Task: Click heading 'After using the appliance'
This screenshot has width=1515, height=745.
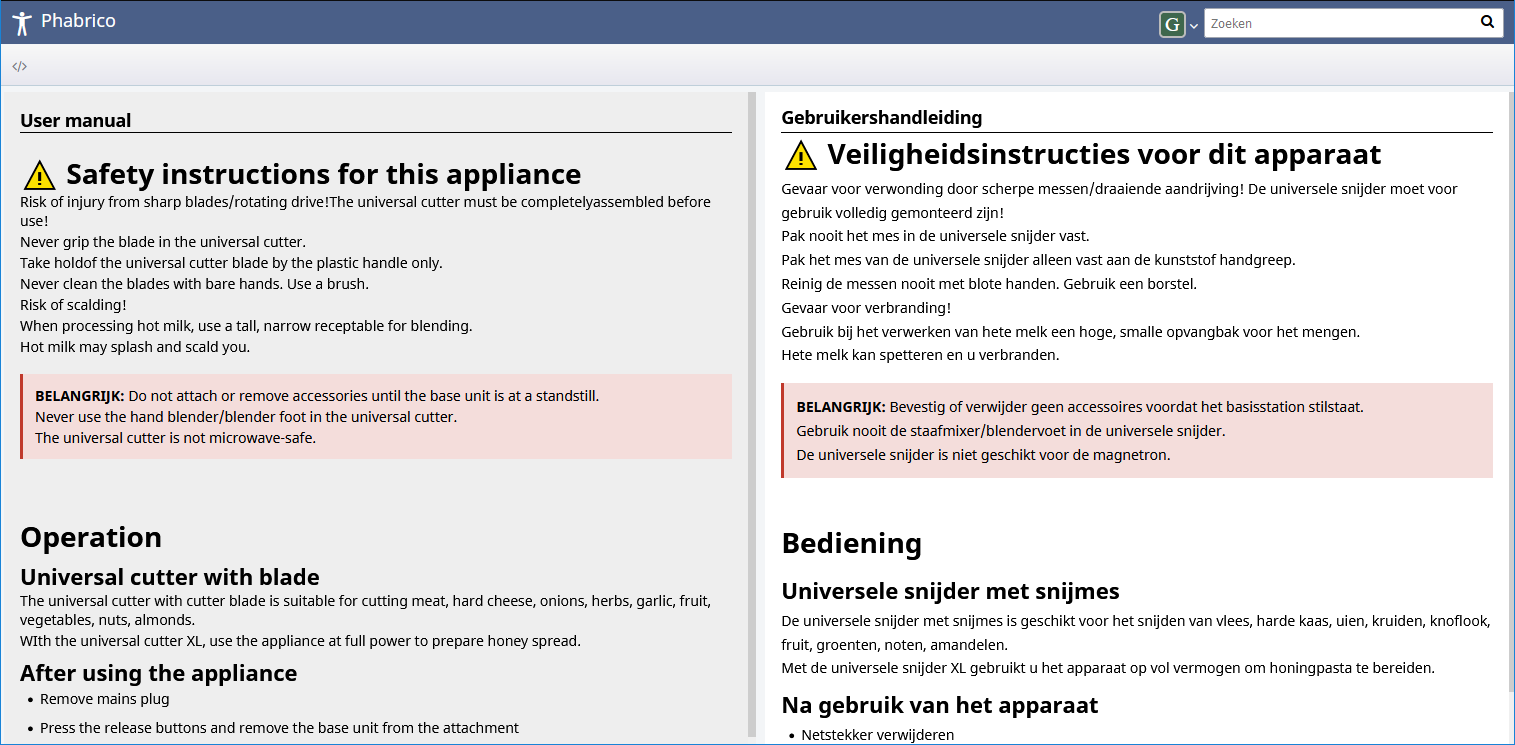Action: click(x=159, y=673)
